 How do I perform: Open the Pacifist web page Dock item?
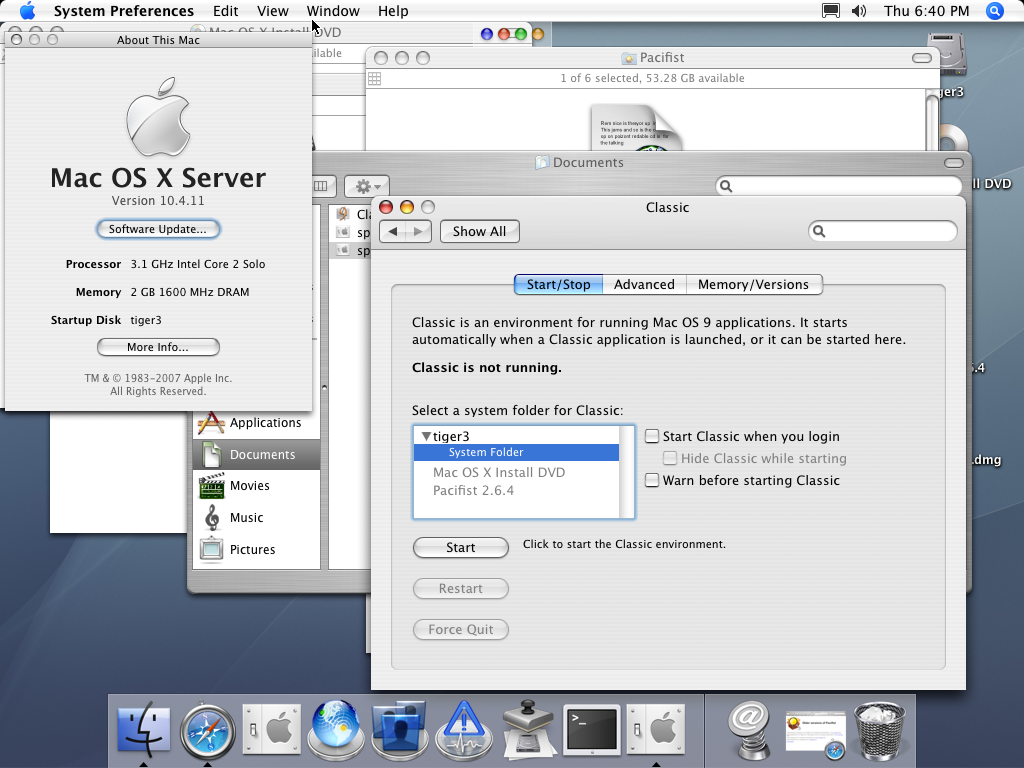point(815,733)
